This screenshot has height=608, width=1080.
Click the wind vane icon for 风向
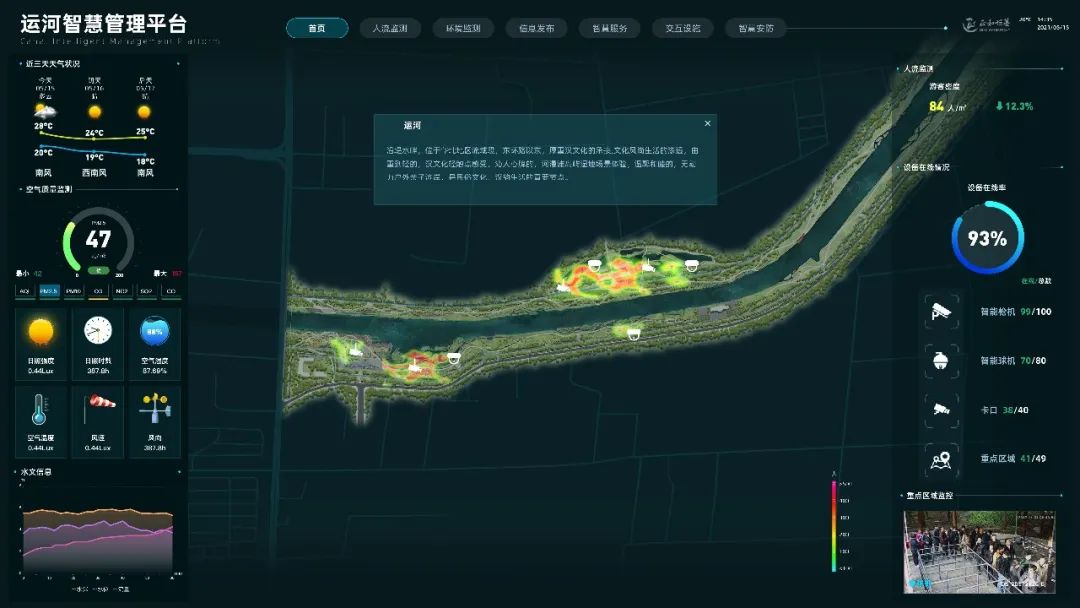(155, 406)
